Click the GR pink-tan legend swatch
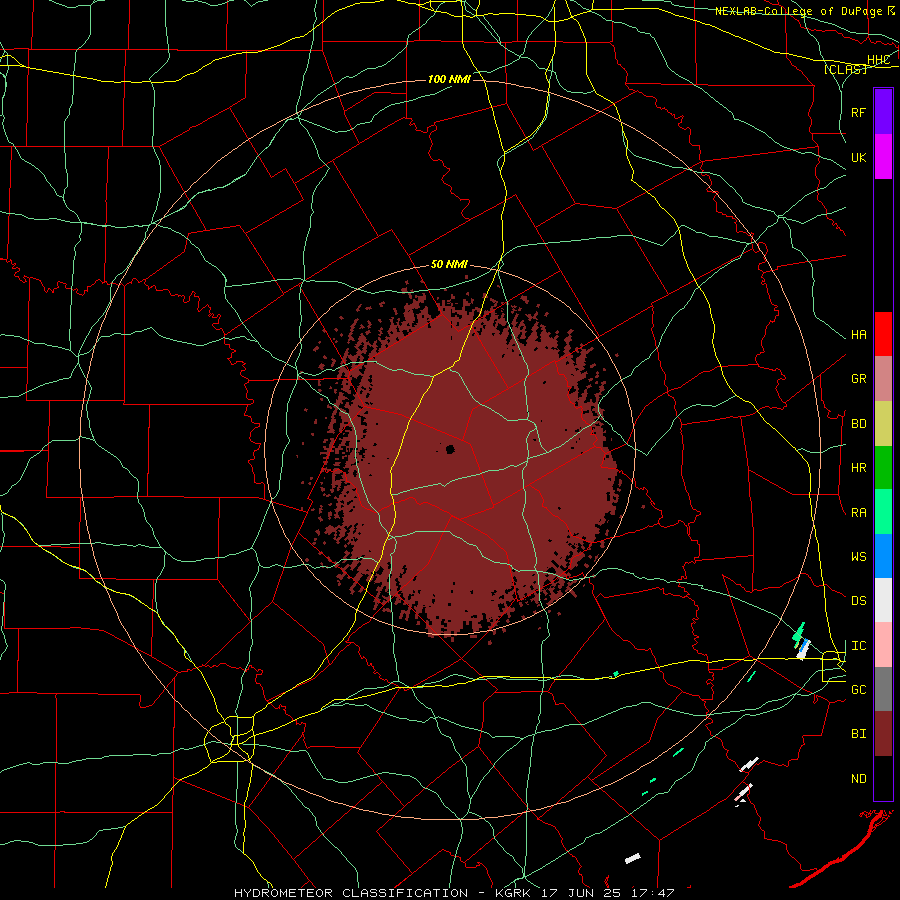 pyautogui.click(x=883, y=379)
